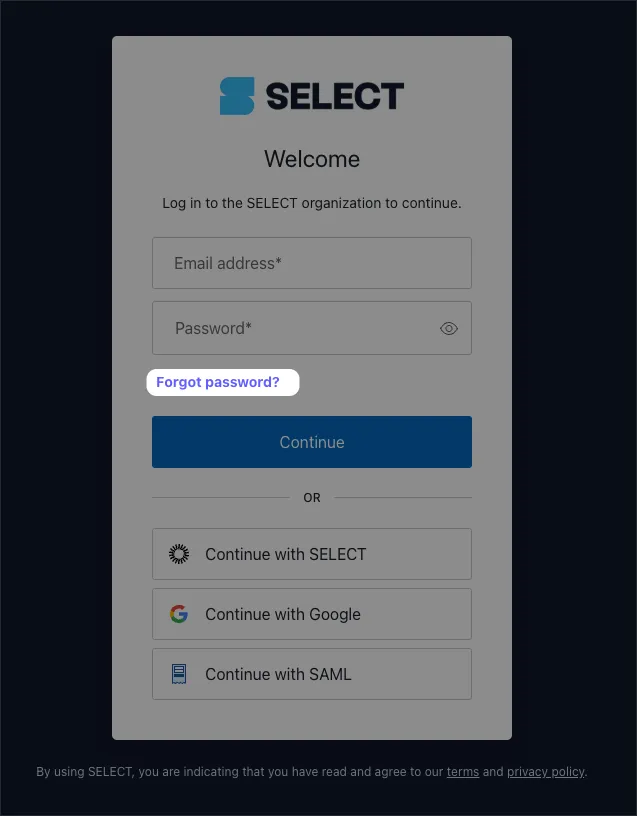Click the SAML document icon
Image resolution: width=637 pixels, height=816 pixels.
pos(179,674)
